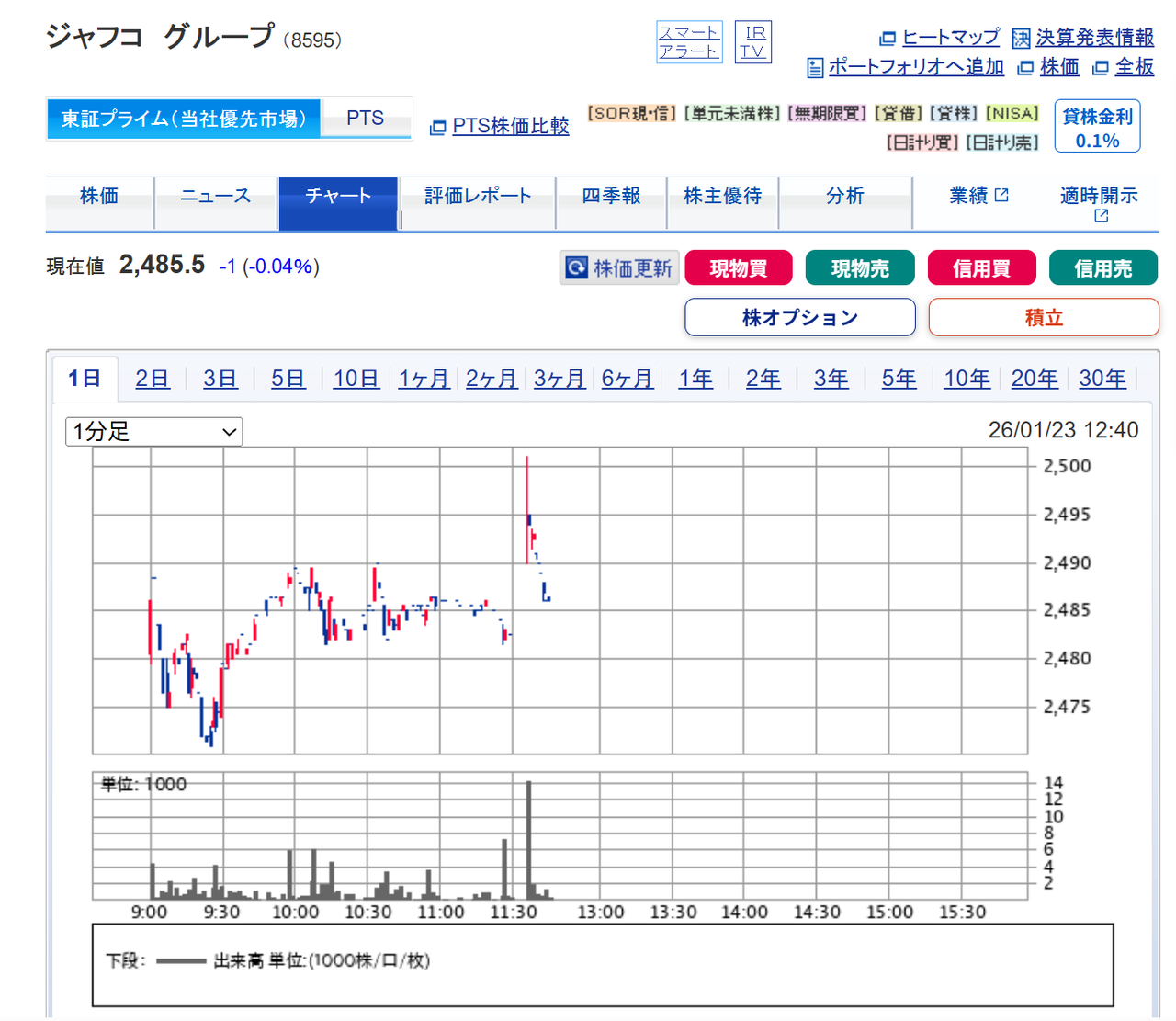Click the IR TV link

[752, 41]
